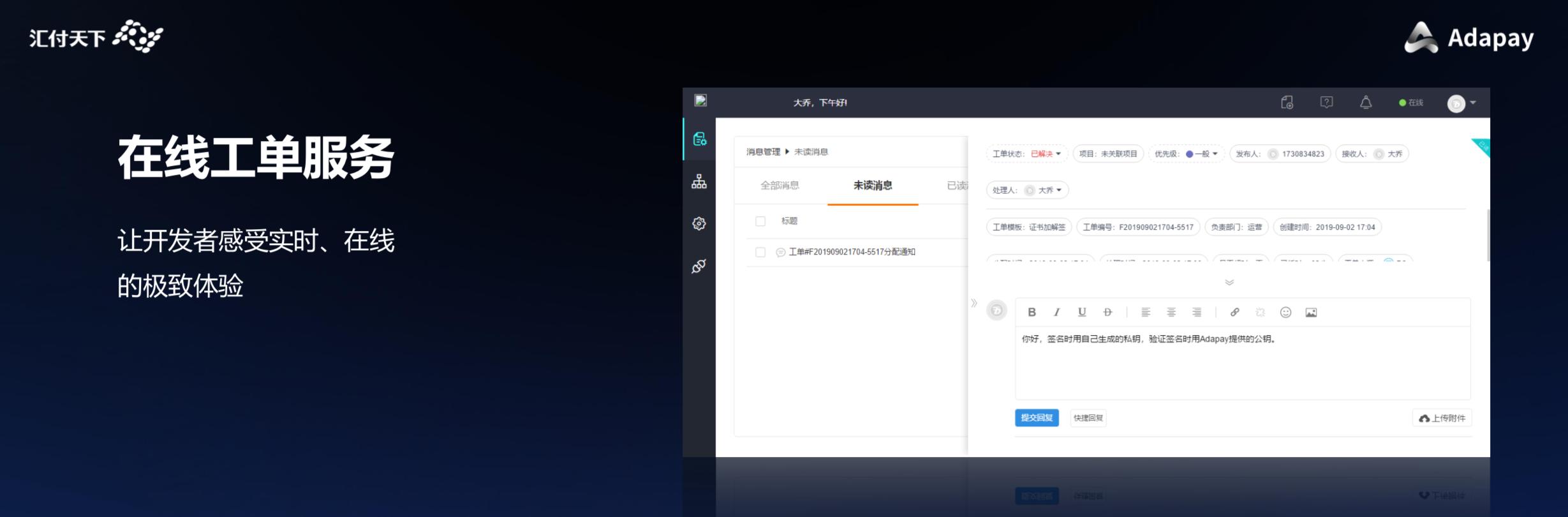
Task: Click 消息管理 in the breadcrumb
Action: [764, 152]
